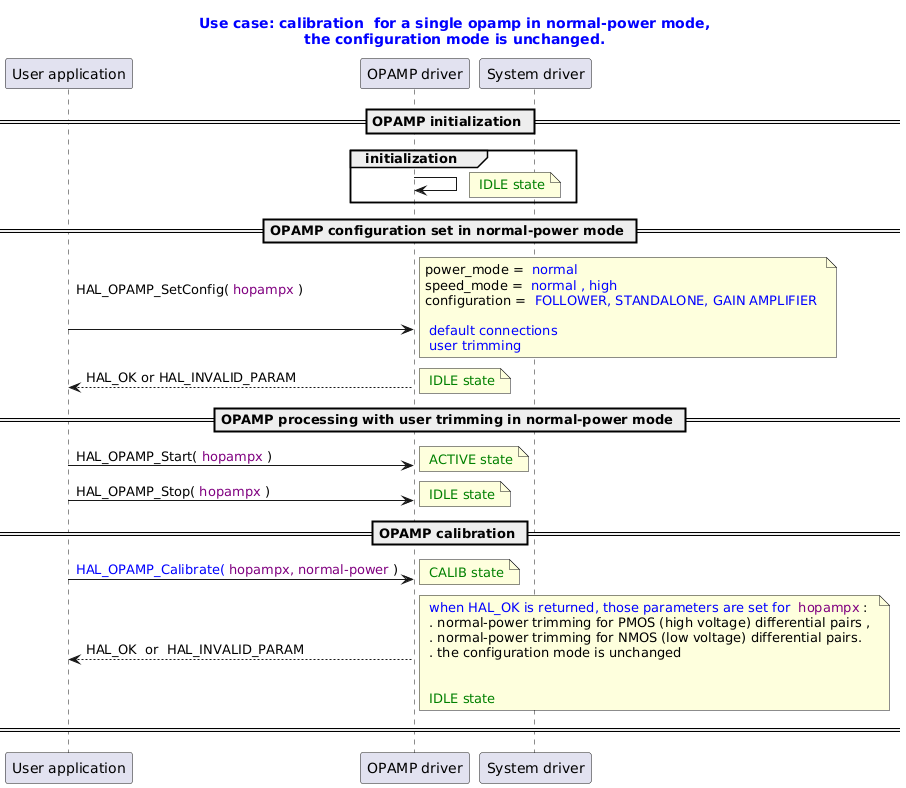
Task: Click the CALIB state note
Action: (469, 572)
